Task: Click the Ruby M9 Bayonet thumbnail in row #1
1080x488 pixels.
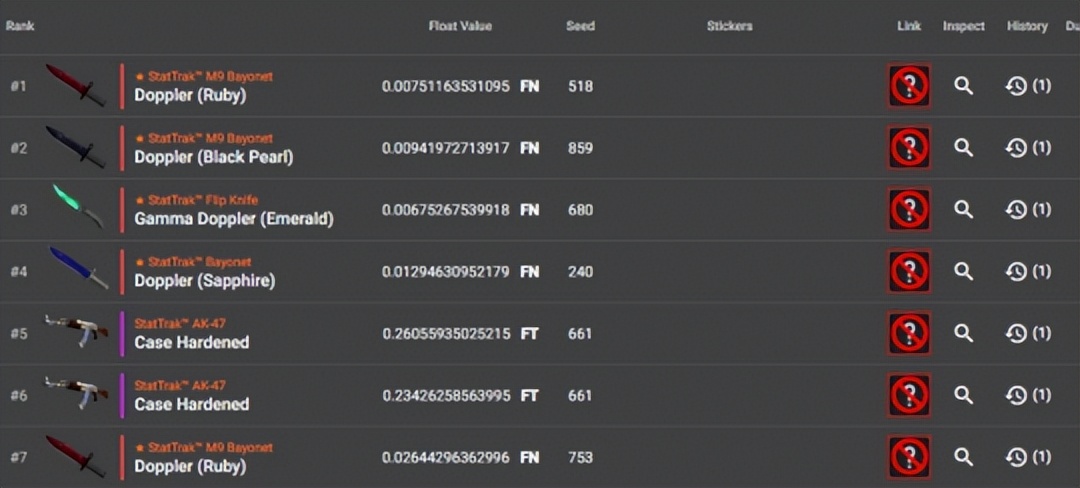Action: 75,86
